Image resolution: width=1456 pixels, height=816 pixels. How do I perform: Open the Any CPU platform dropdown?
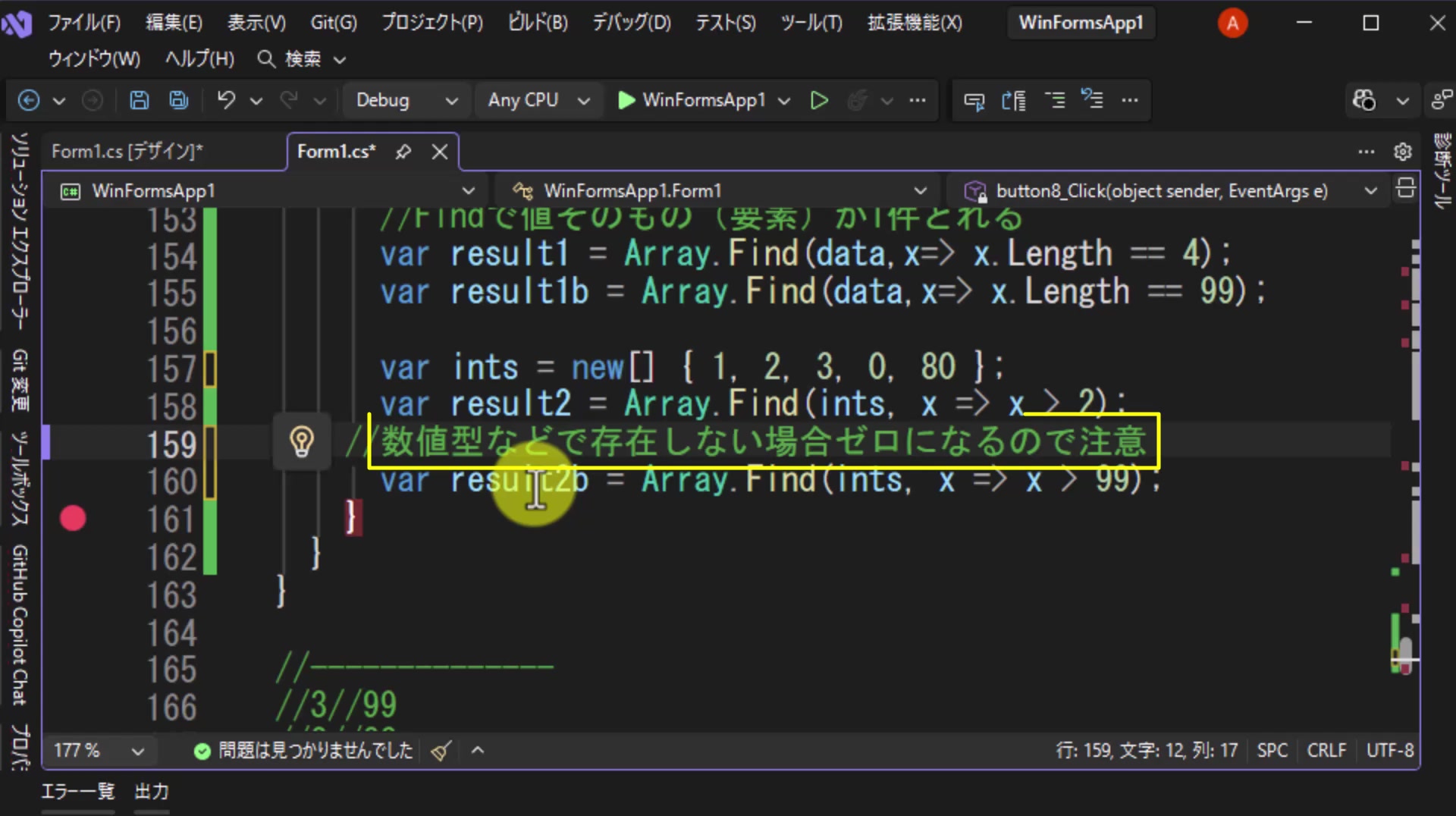539,100
